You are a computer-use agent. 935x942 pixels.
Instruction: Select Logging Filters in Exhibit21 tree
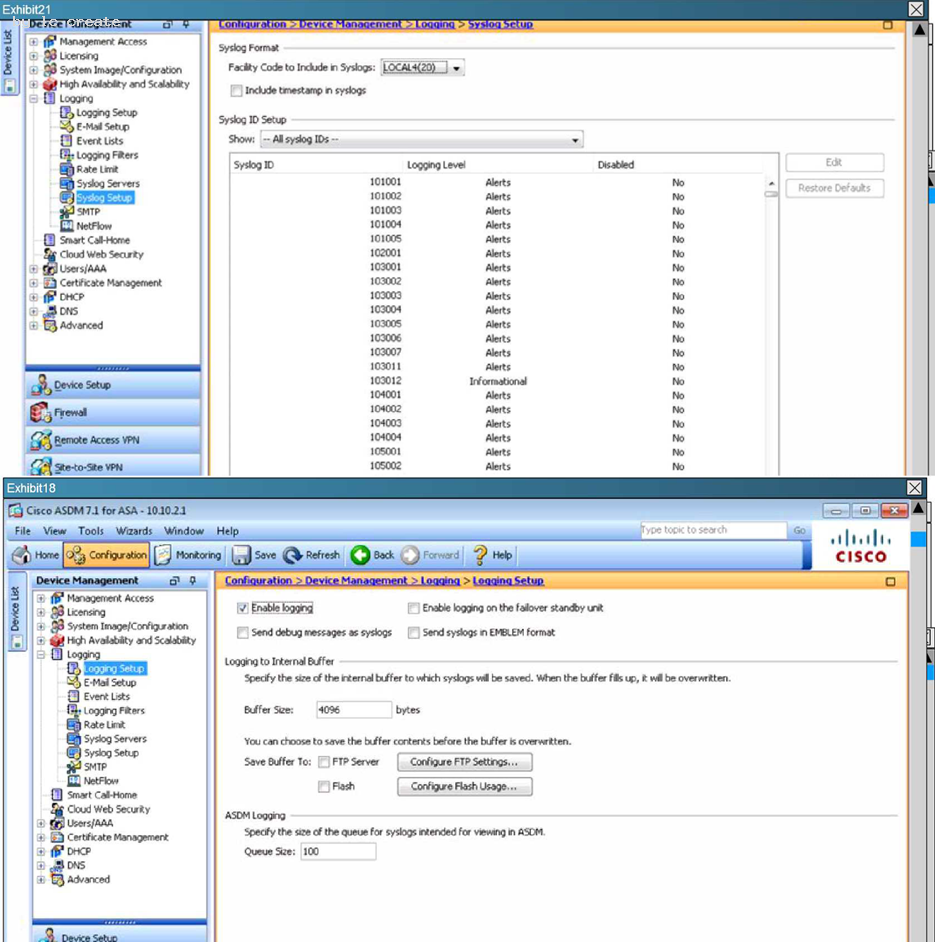click(x=107, y=155)
